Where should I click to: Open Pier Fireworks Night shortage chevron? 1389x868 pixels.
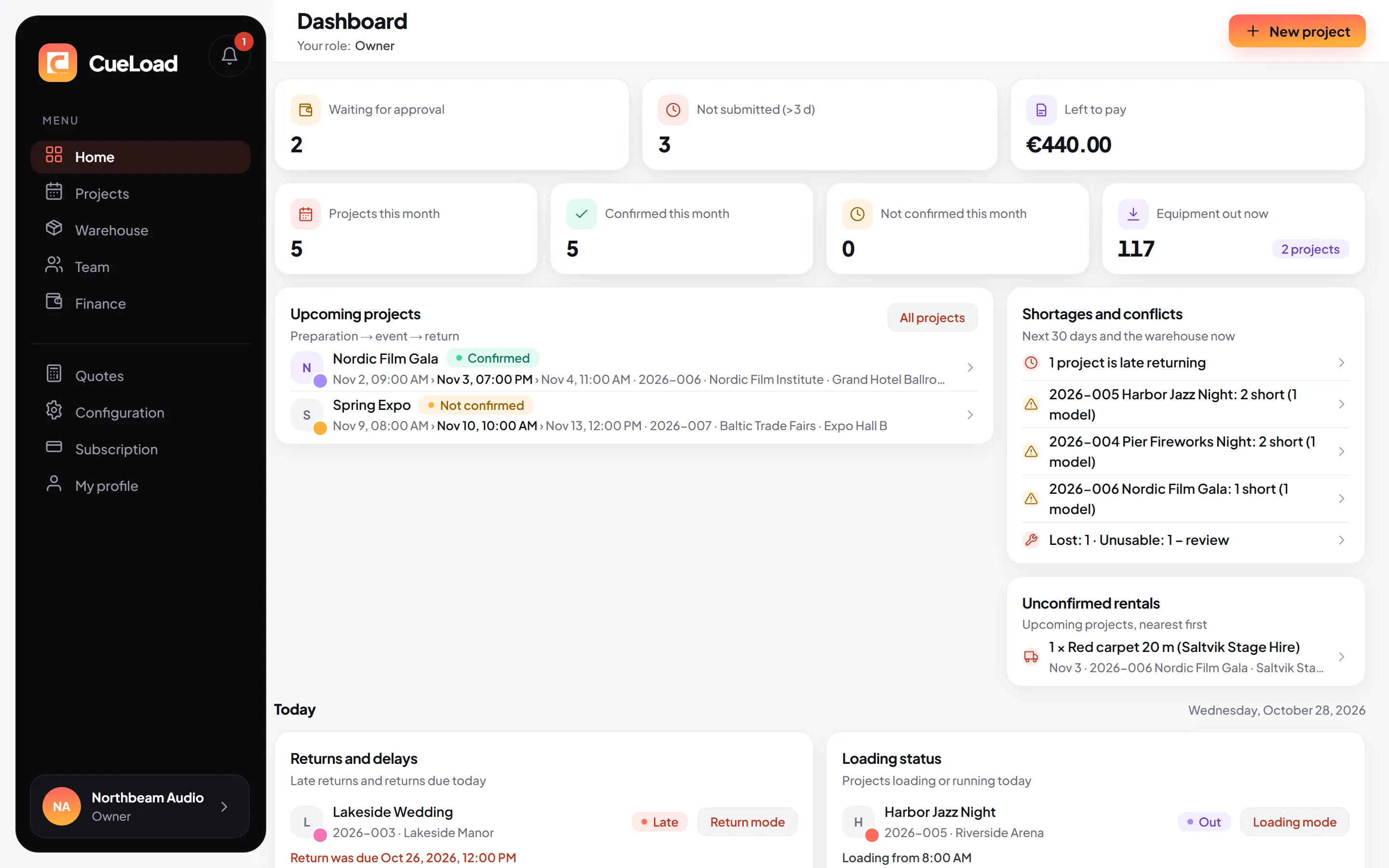[x=1341, y=452]
